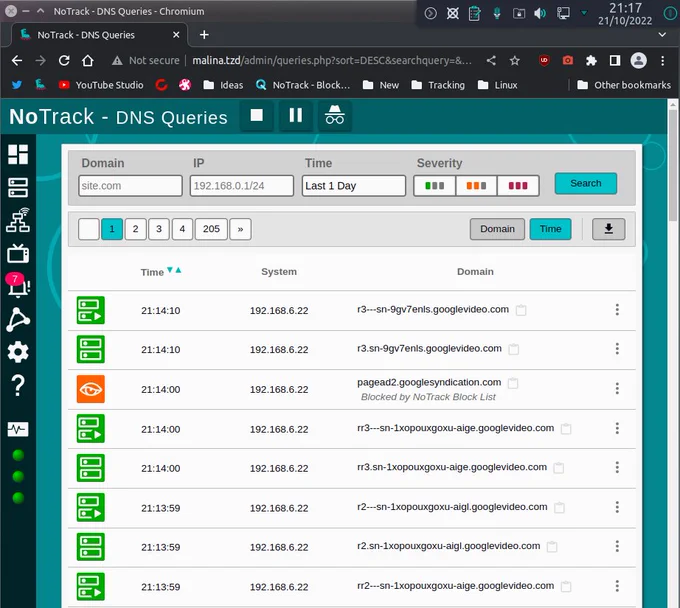Select the NoTrack - DNS Queries browser tab
This screenshot has width=680, height=608.
tap(100, 35)
